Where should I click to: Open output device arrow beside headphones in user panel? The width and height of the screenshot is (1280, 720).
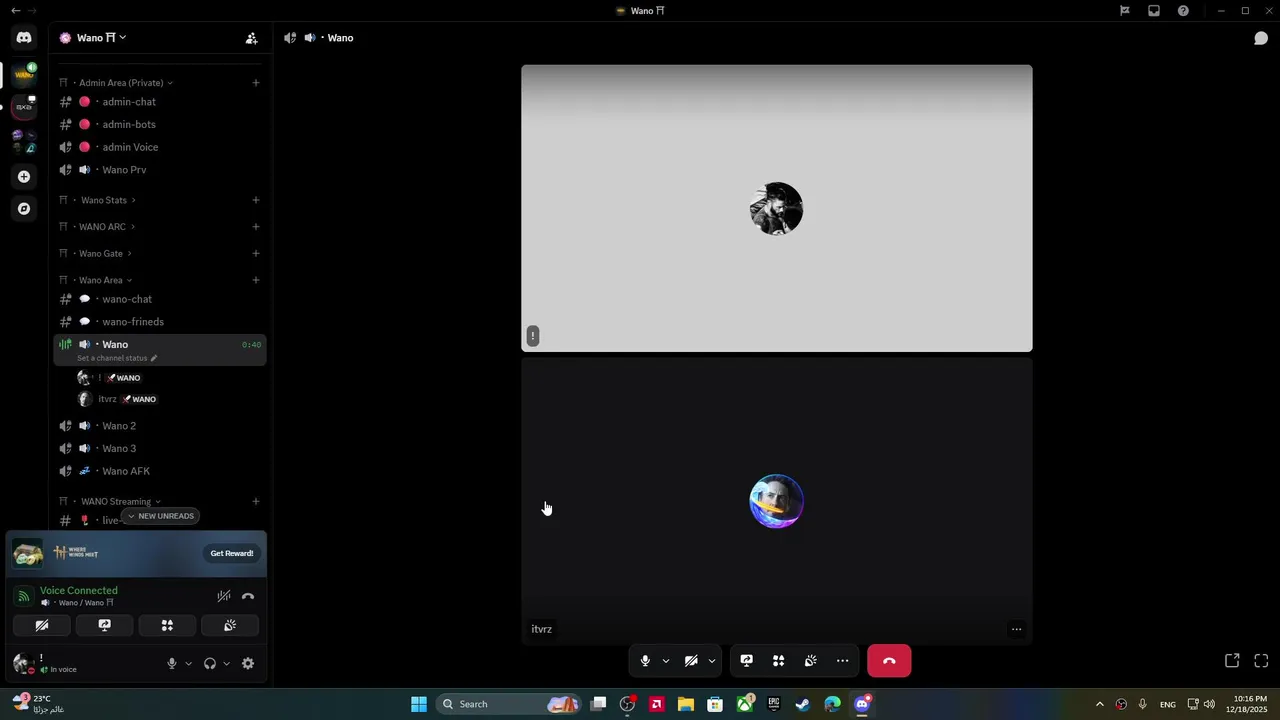pos(226,663)
